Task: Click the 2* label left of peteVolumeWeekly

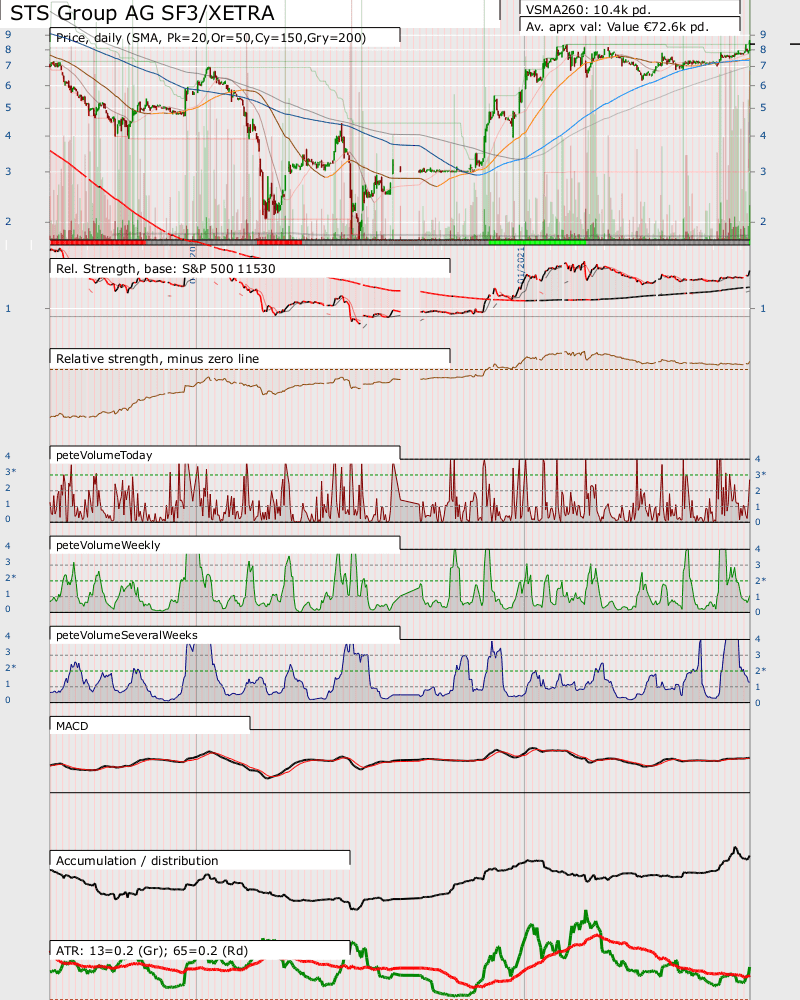Action: 11,577
